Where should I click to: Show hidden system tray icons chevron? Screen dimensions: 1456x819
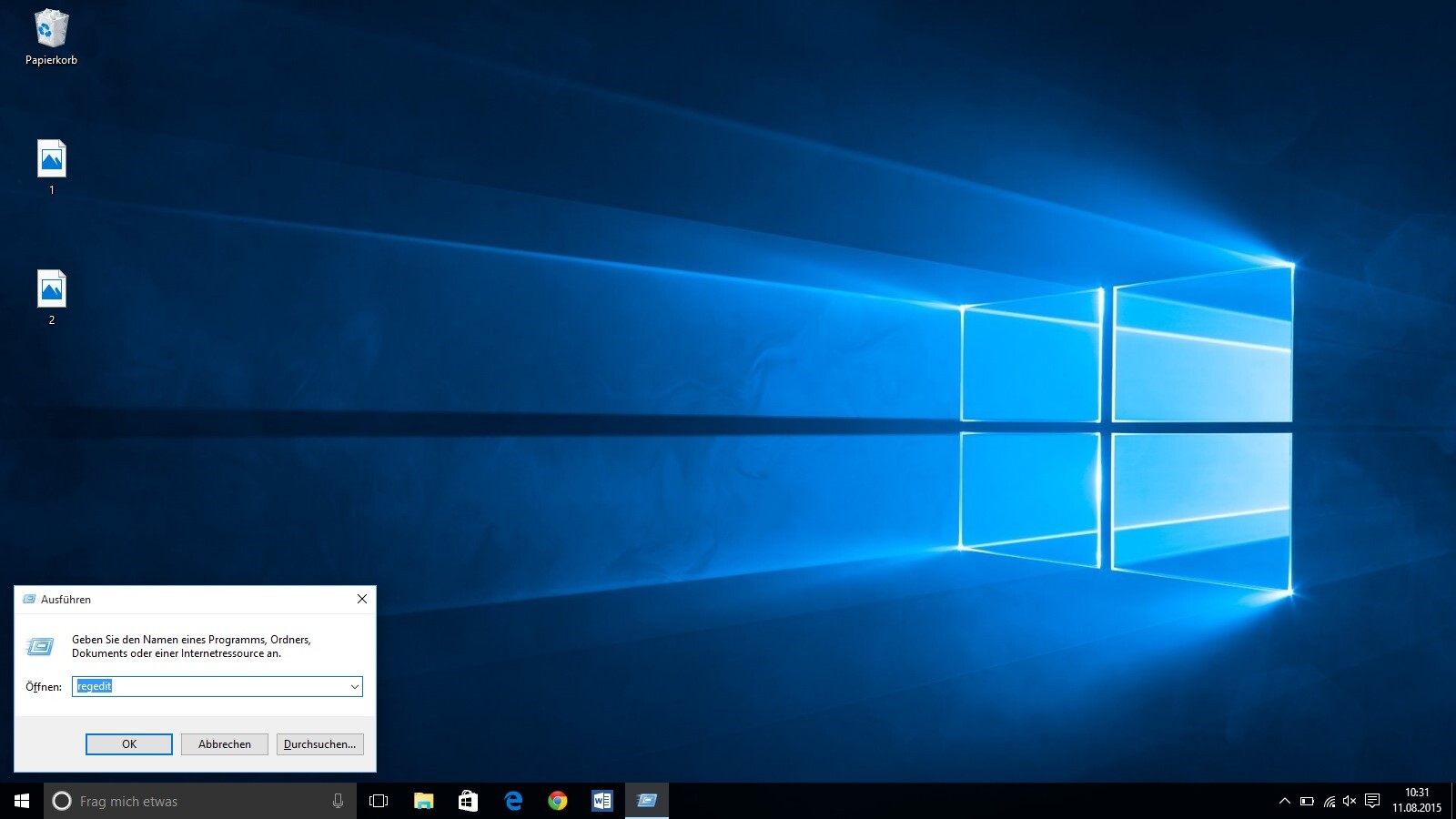(1284, 801)
